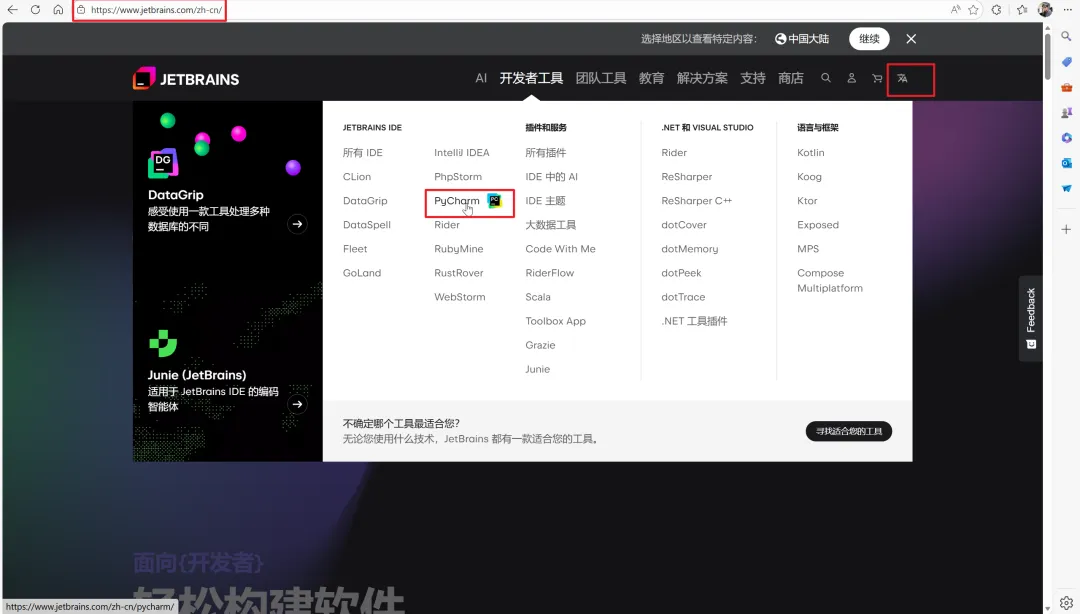The image size is (1080, 614).
Task: Add page to favorites star icon
Action: pos(973,10)
